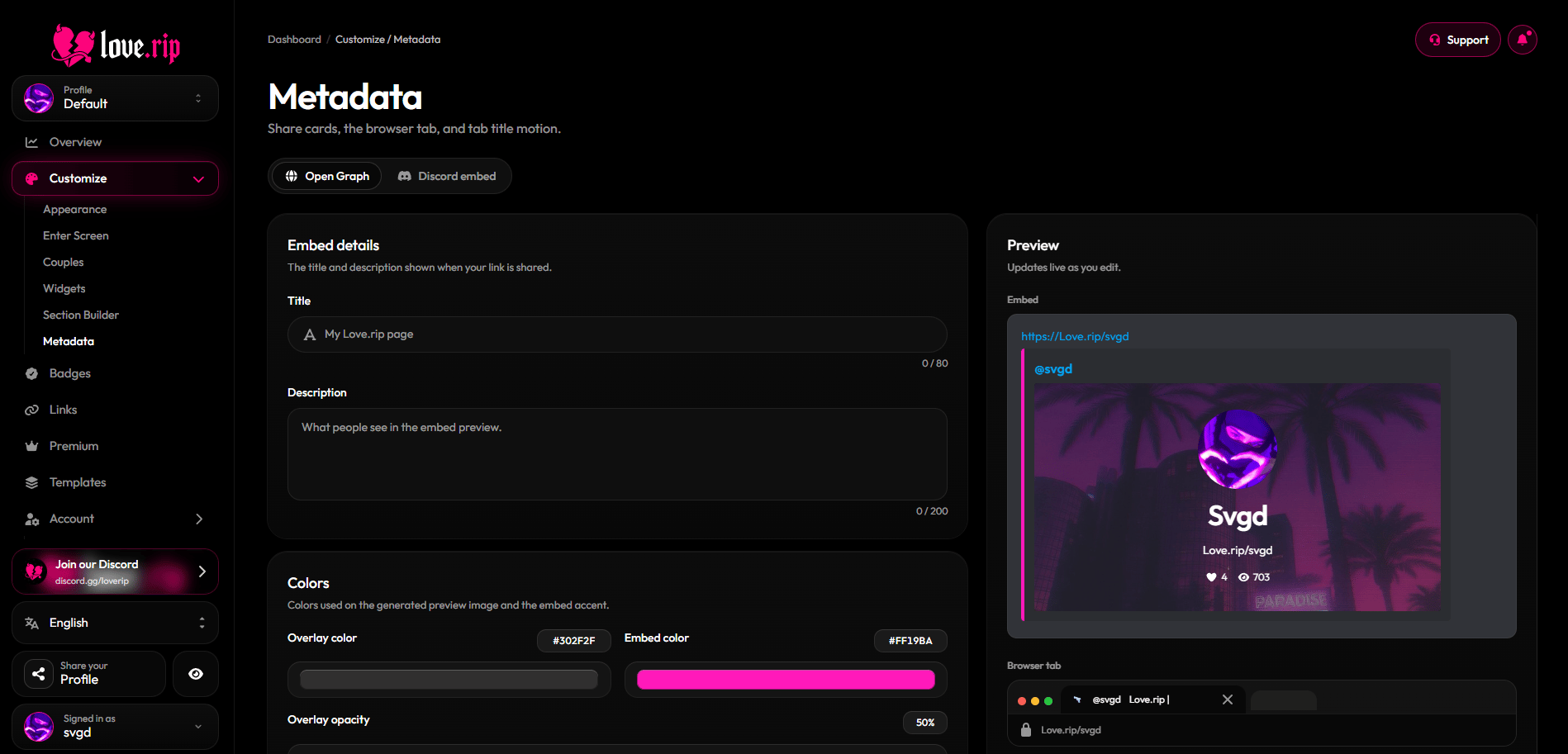Click the @svgd embed title
Viewport: 1568px width, 754px height.
coord(1053,369)
